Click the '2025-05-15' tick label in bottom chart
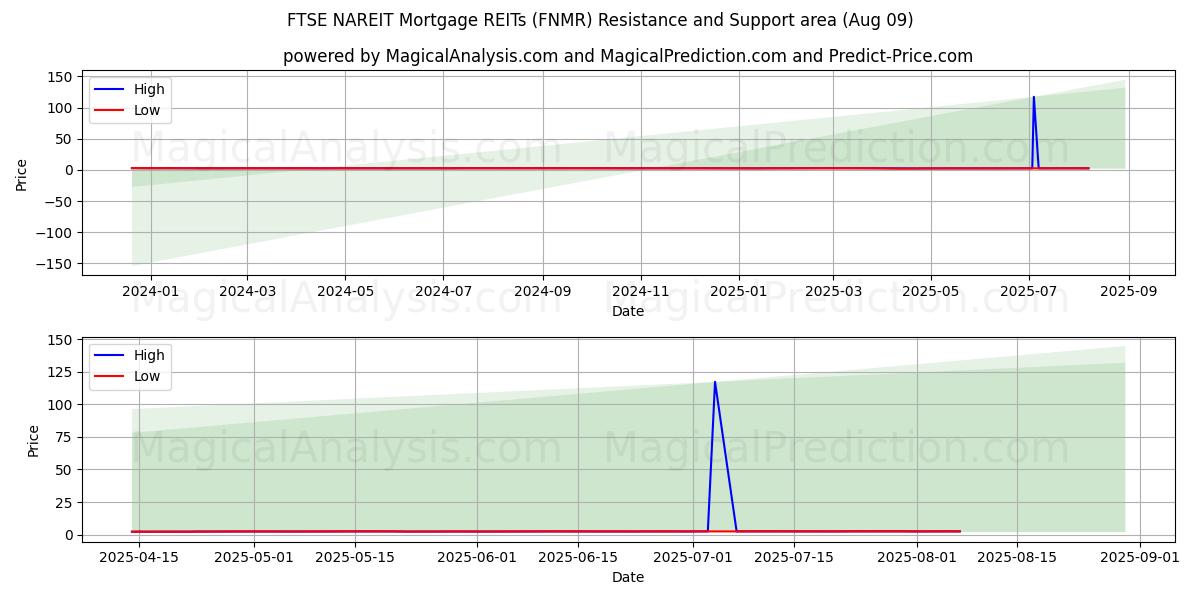 click(x=354, y=557)
